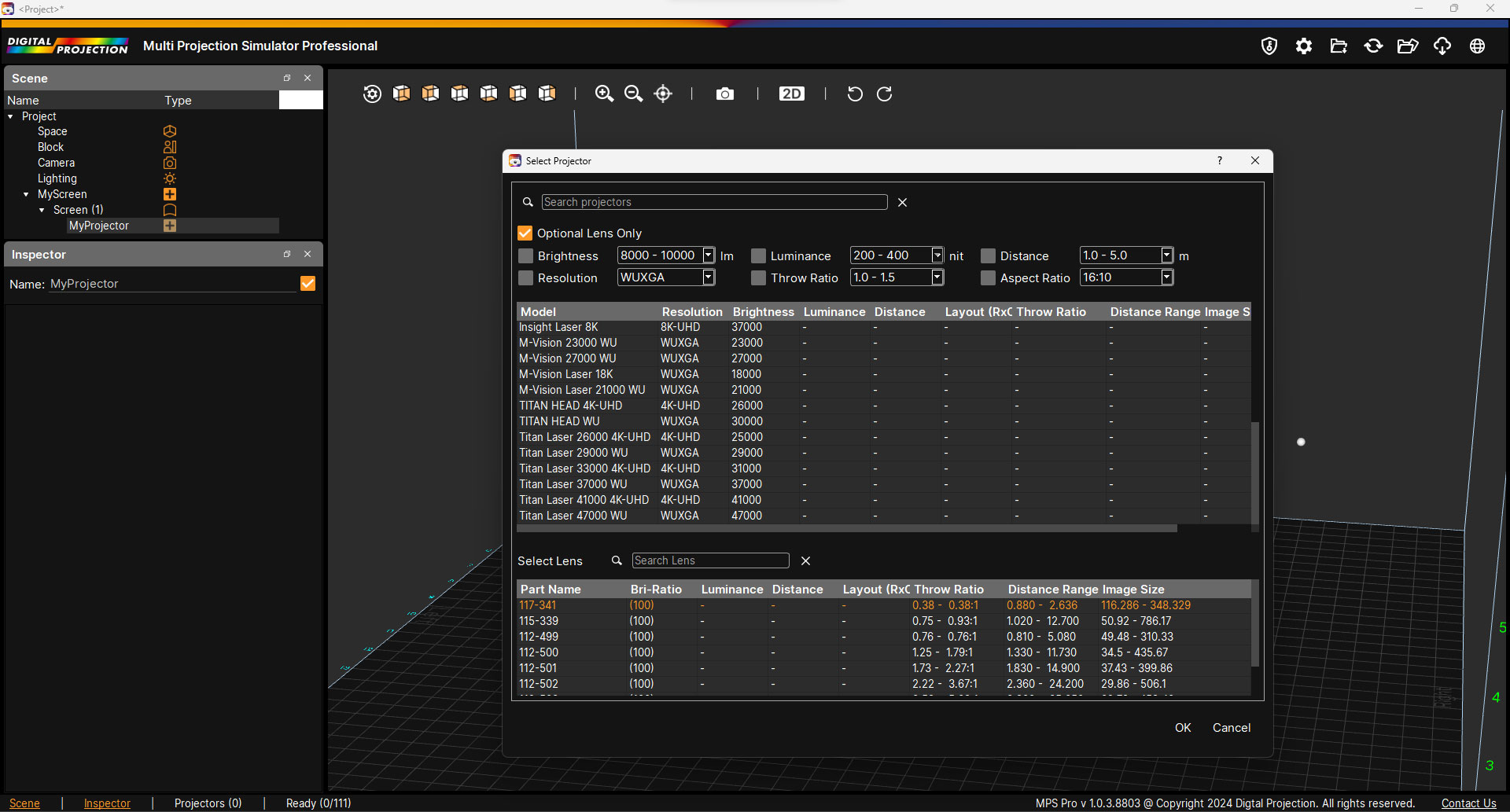This screenshot has height=812, width=1510.
Task: Select the last cube view preset icon
Action: (547, 94)
